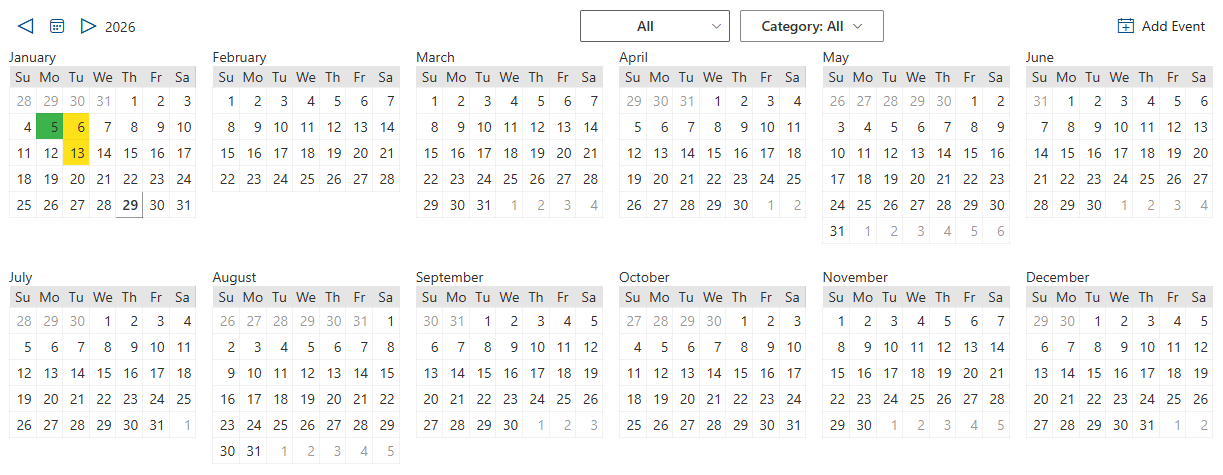Click yellow highlighted January 13
Screen dimensions: 1223x475
(x=77, y=153)
